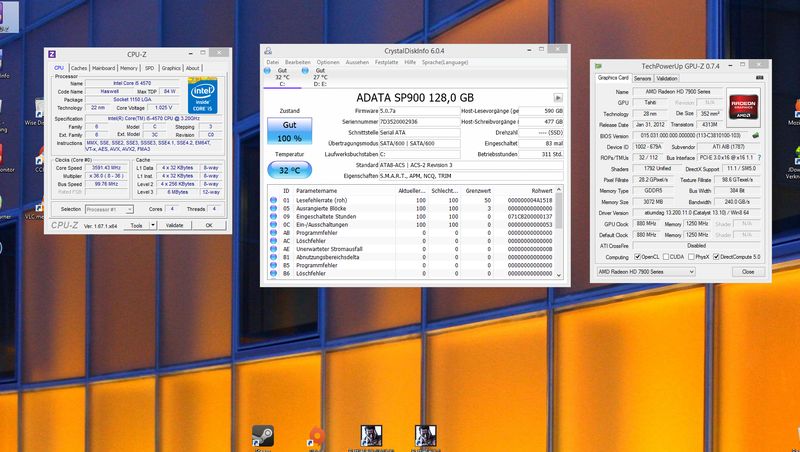Click the Intel Core i5 logo in CPU-Z
This screenshot has width=800, height=452.
pyautogui.click(x=202, y=96)
